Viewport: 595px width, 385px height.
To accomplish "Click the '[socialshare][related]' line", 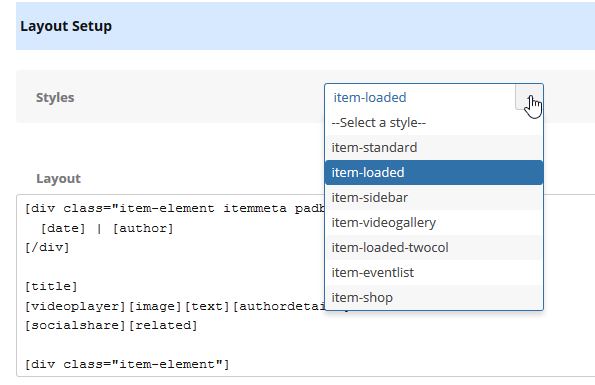I will click(111, 325).
